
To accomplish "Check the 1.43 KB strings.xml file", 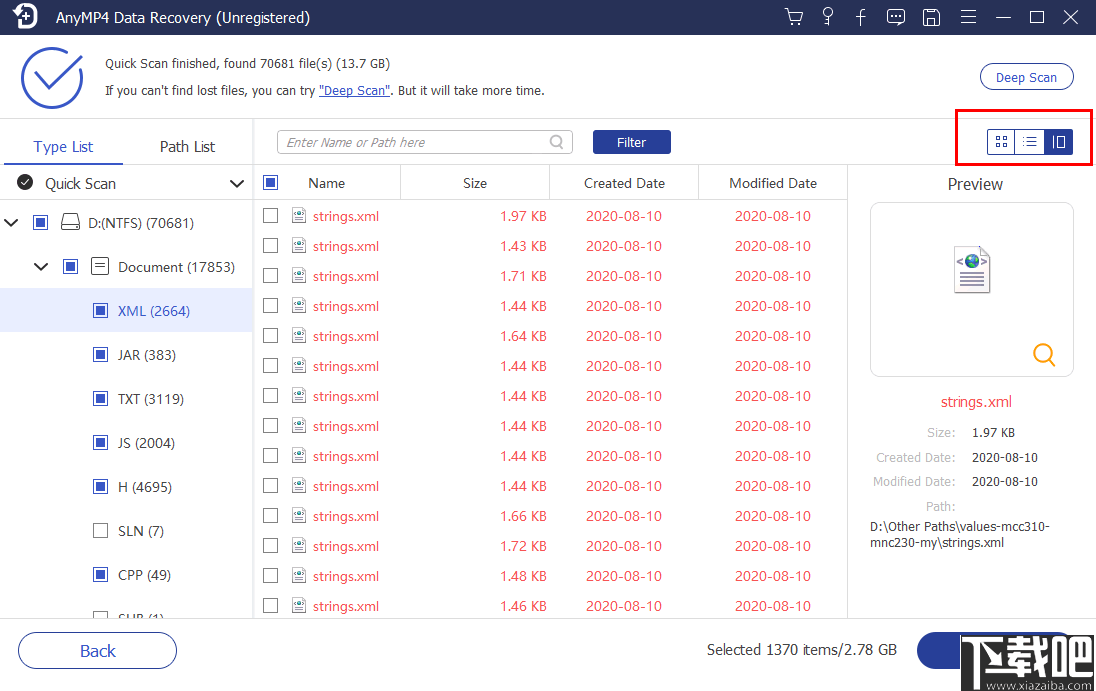I will 271,245.
